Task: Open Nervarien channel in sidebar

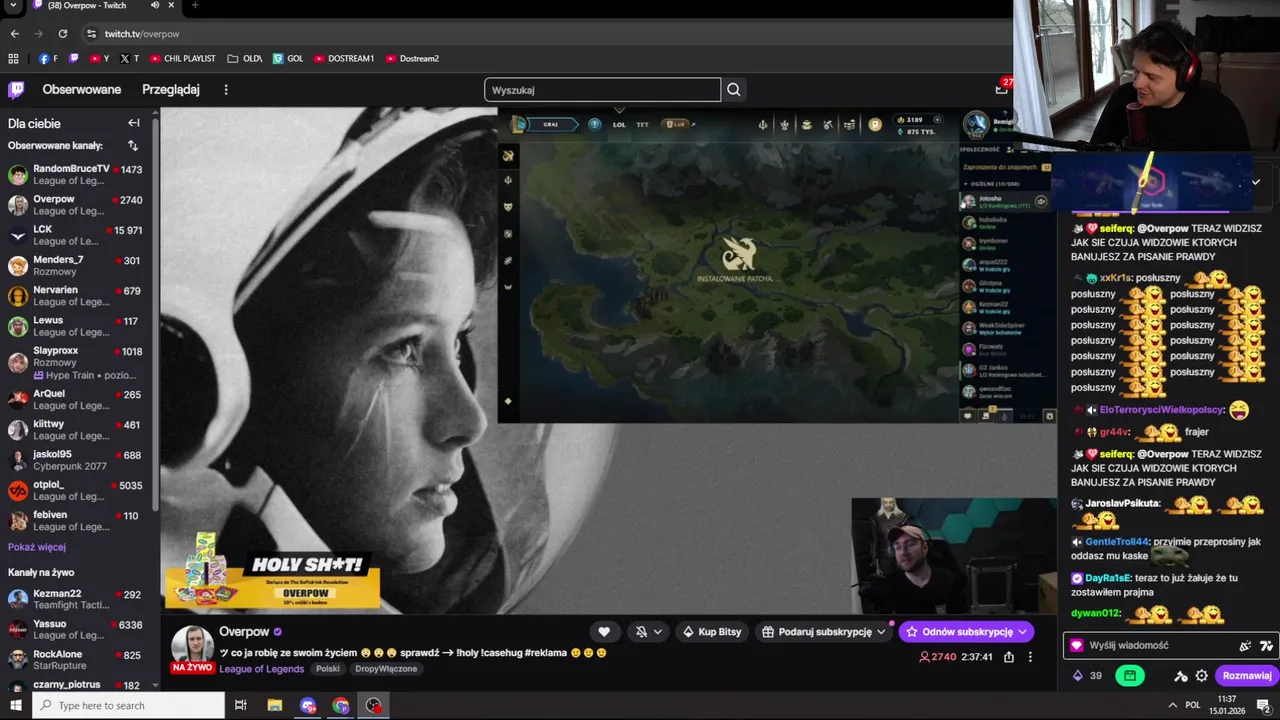Action: [76, 296]
